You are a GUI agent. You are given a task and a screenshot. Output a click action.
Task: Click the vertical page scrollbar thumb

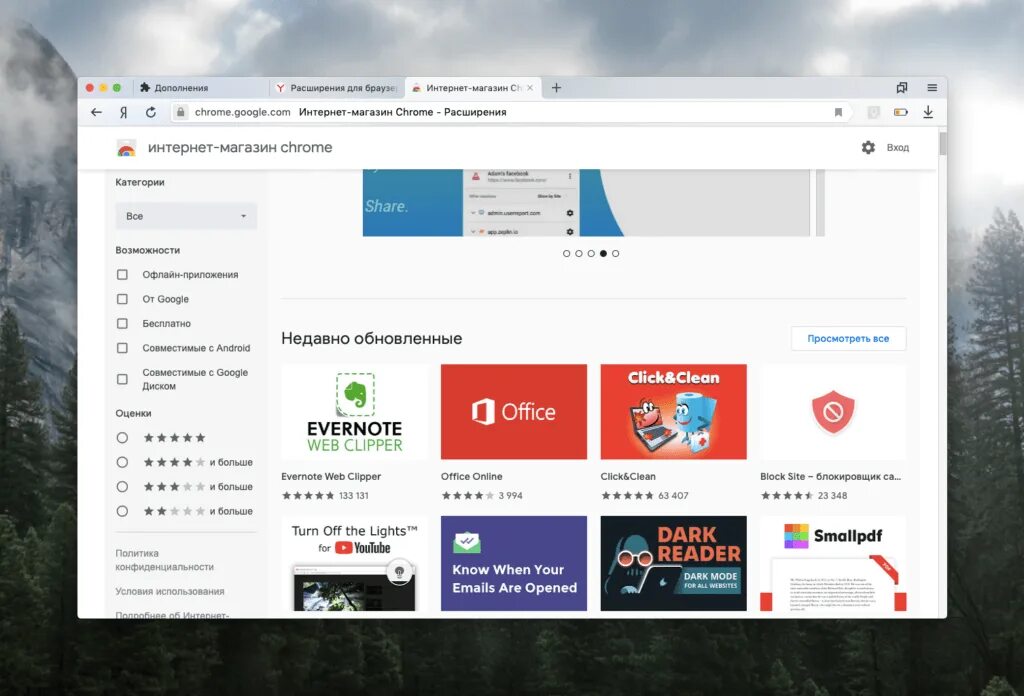[942, 143]
